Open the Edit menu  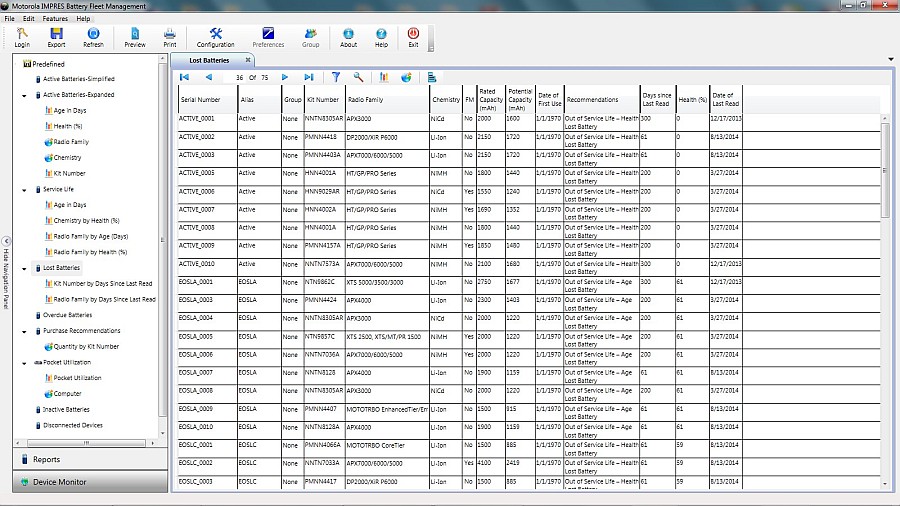coord(29,18)
